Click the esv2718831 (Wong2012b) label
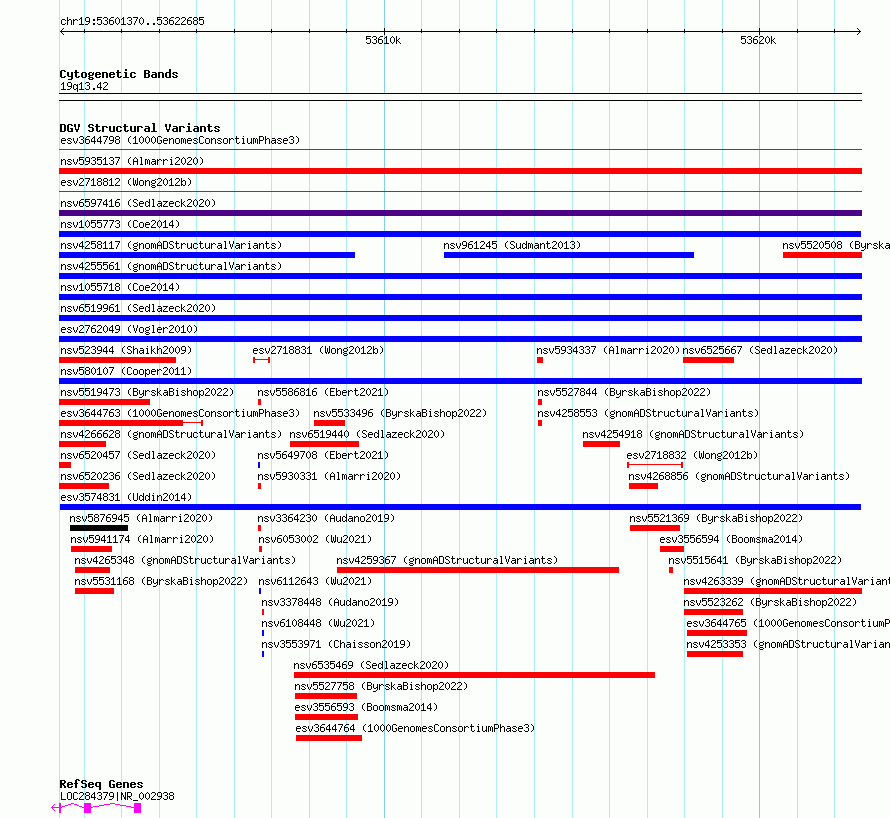890x818 pixels. pyautogui.click(x=318, y=350)
